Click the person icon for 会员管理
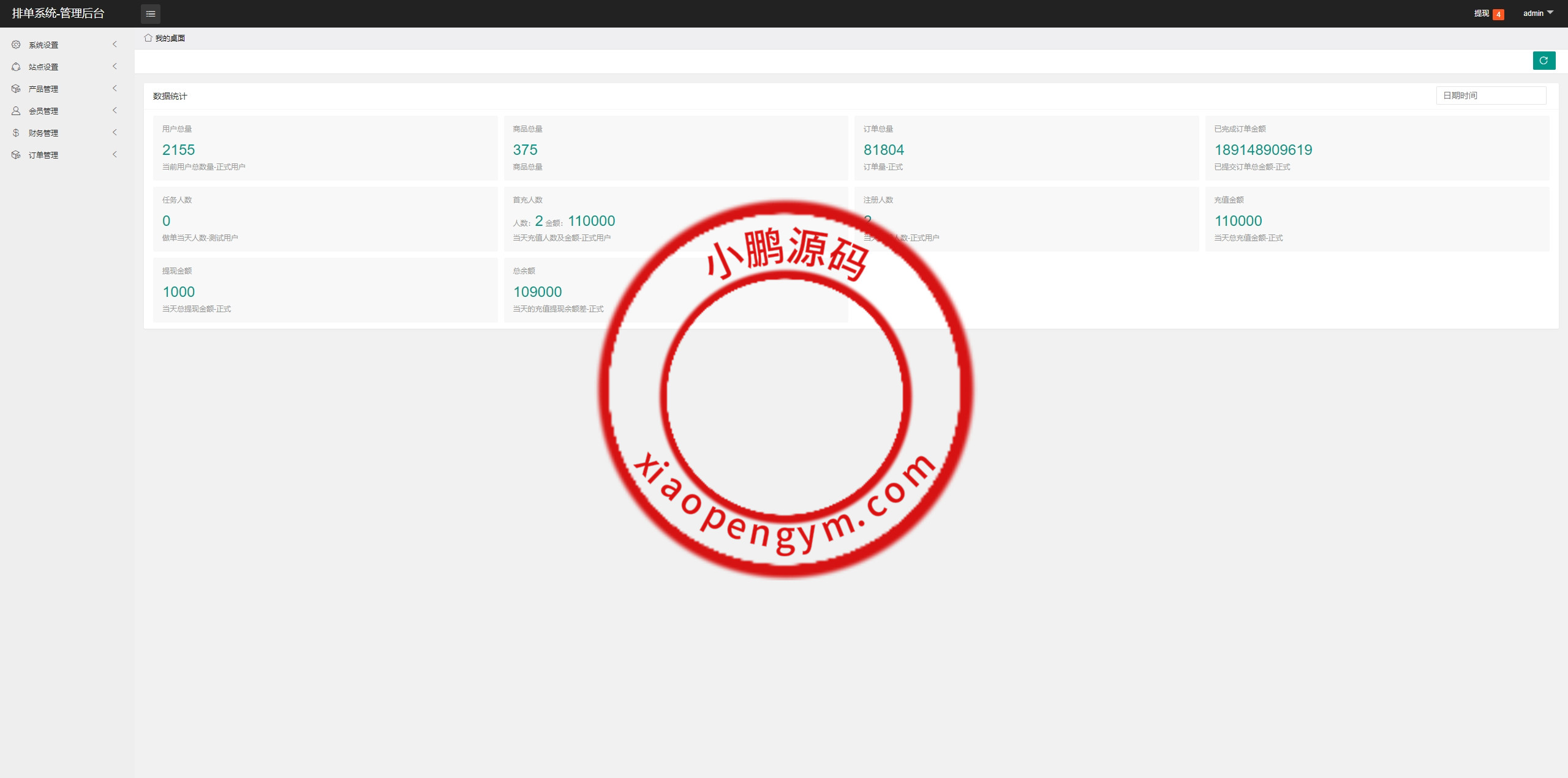Screen dimensions: 1568x778 click(x=16, y=111)
